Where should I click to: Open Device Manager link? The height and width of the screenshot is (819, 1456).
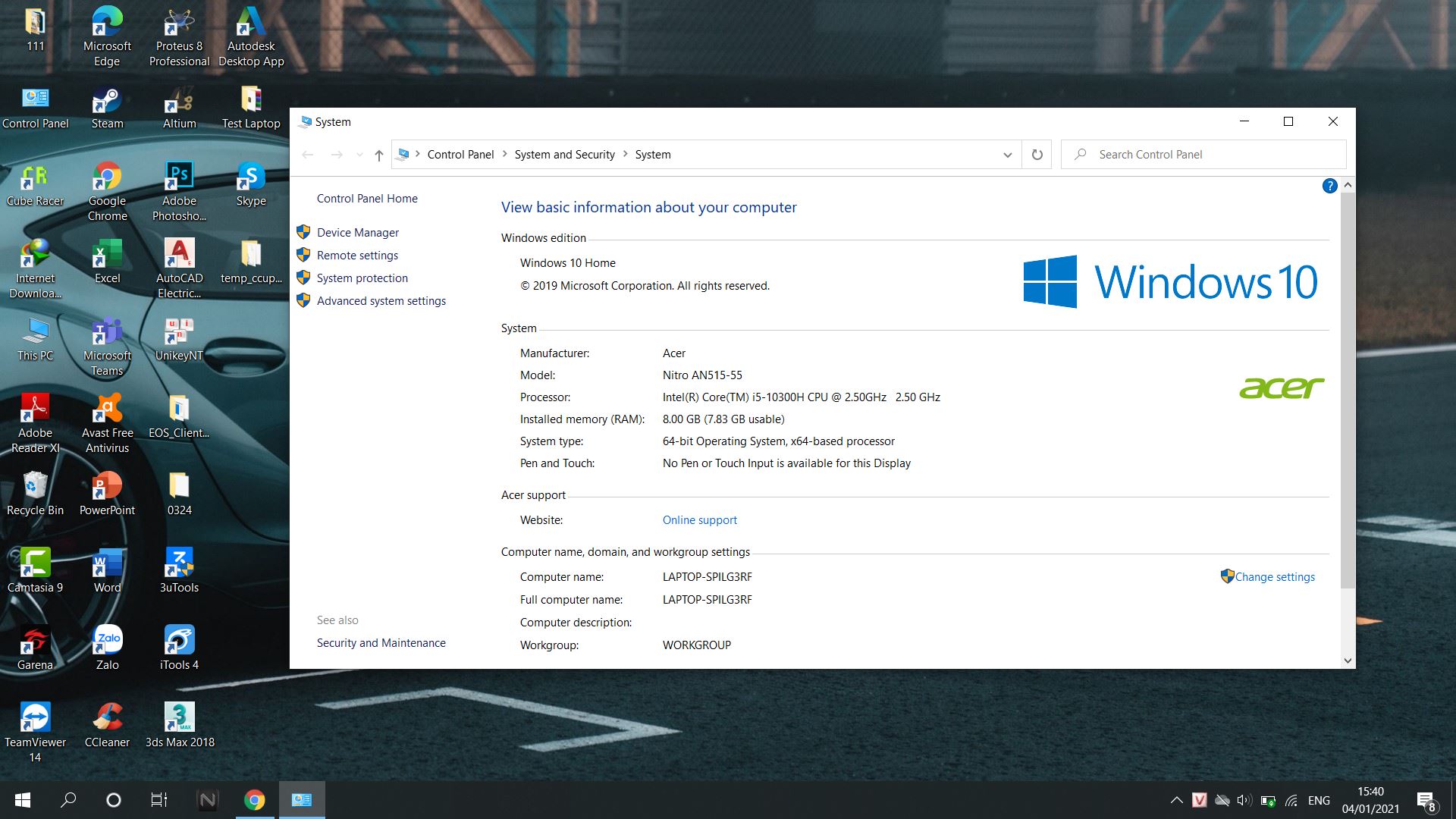pos(357,233)
